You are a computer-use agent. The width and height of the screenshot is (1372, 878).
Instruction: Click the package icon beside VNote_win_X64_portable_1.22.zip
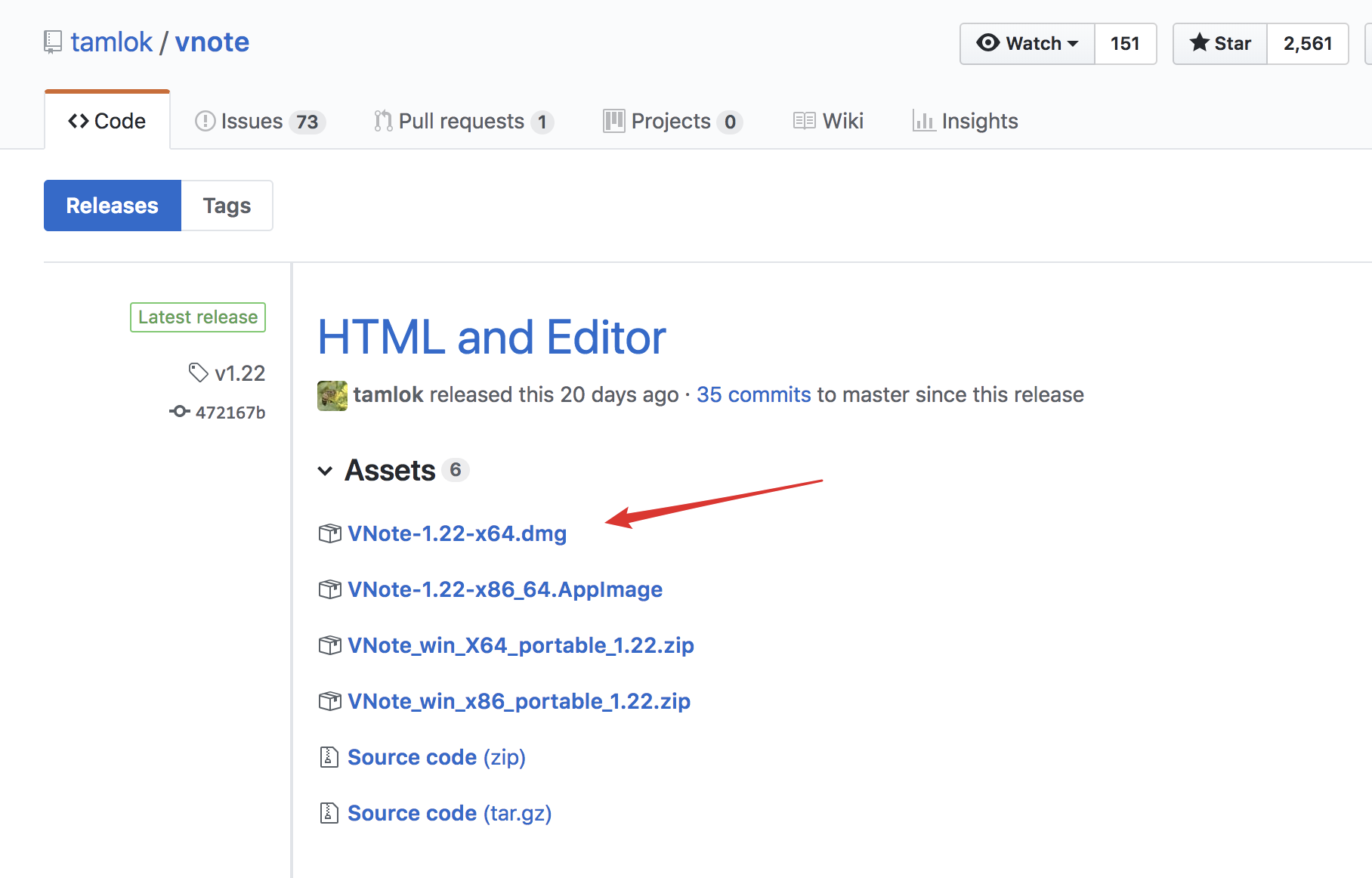329,645
